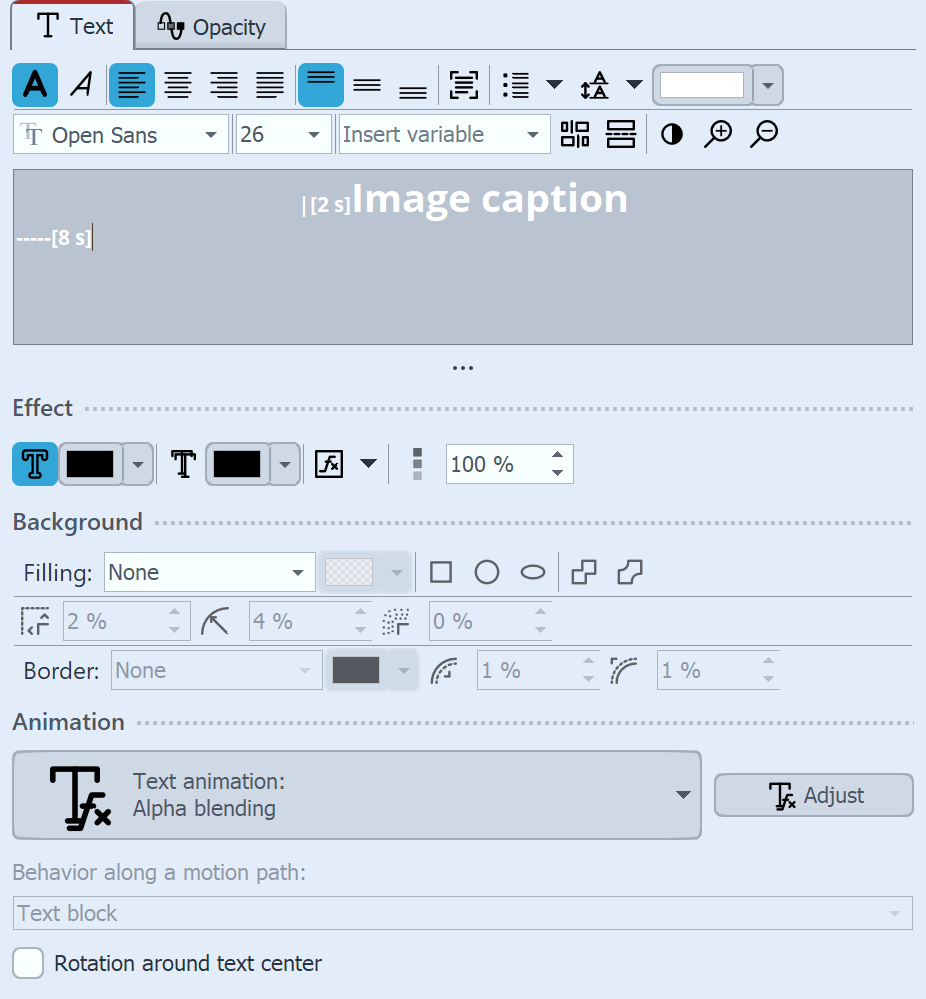Select the rectangle background shape
Viewport: 926px width, 999px height.
pos(441,571)
